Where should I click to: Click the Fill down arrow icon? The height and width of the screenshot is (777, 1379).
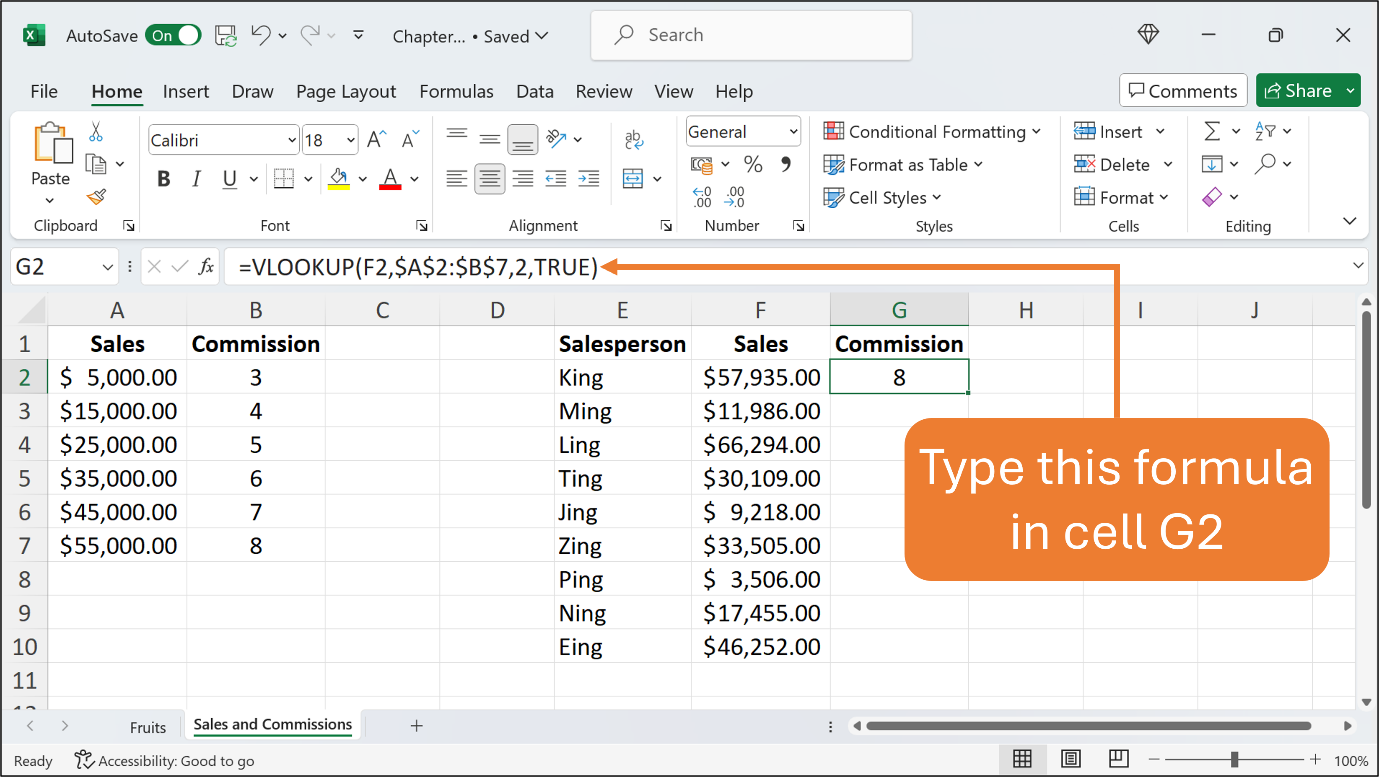click(x=1212, y=163)
